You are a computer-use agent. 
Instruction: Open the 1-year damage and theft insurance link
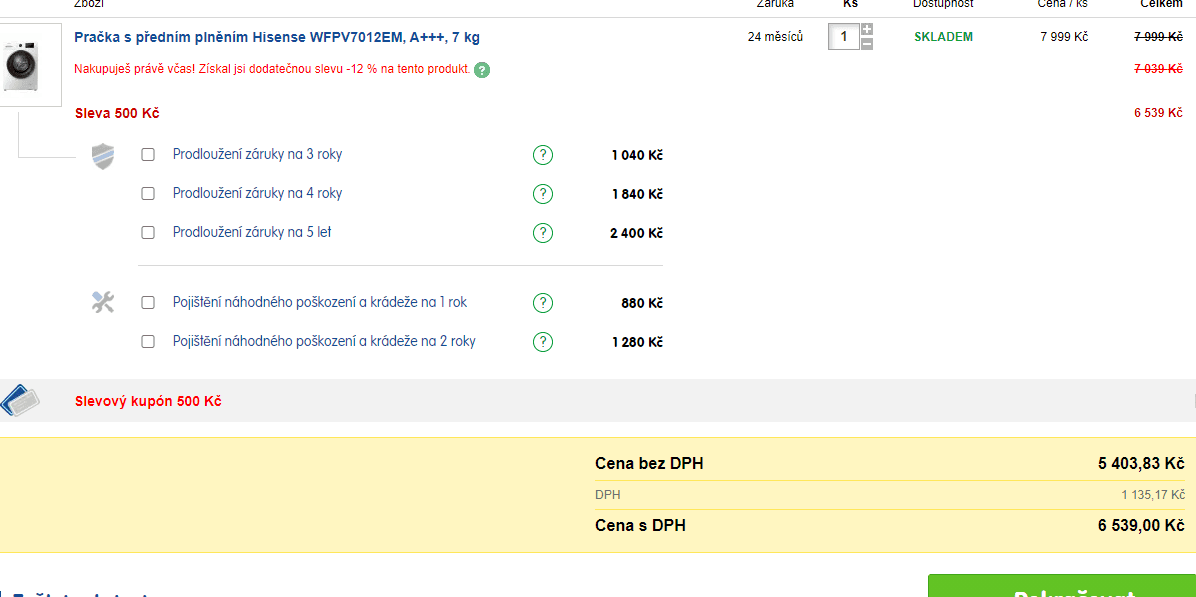tap(320, 302)
